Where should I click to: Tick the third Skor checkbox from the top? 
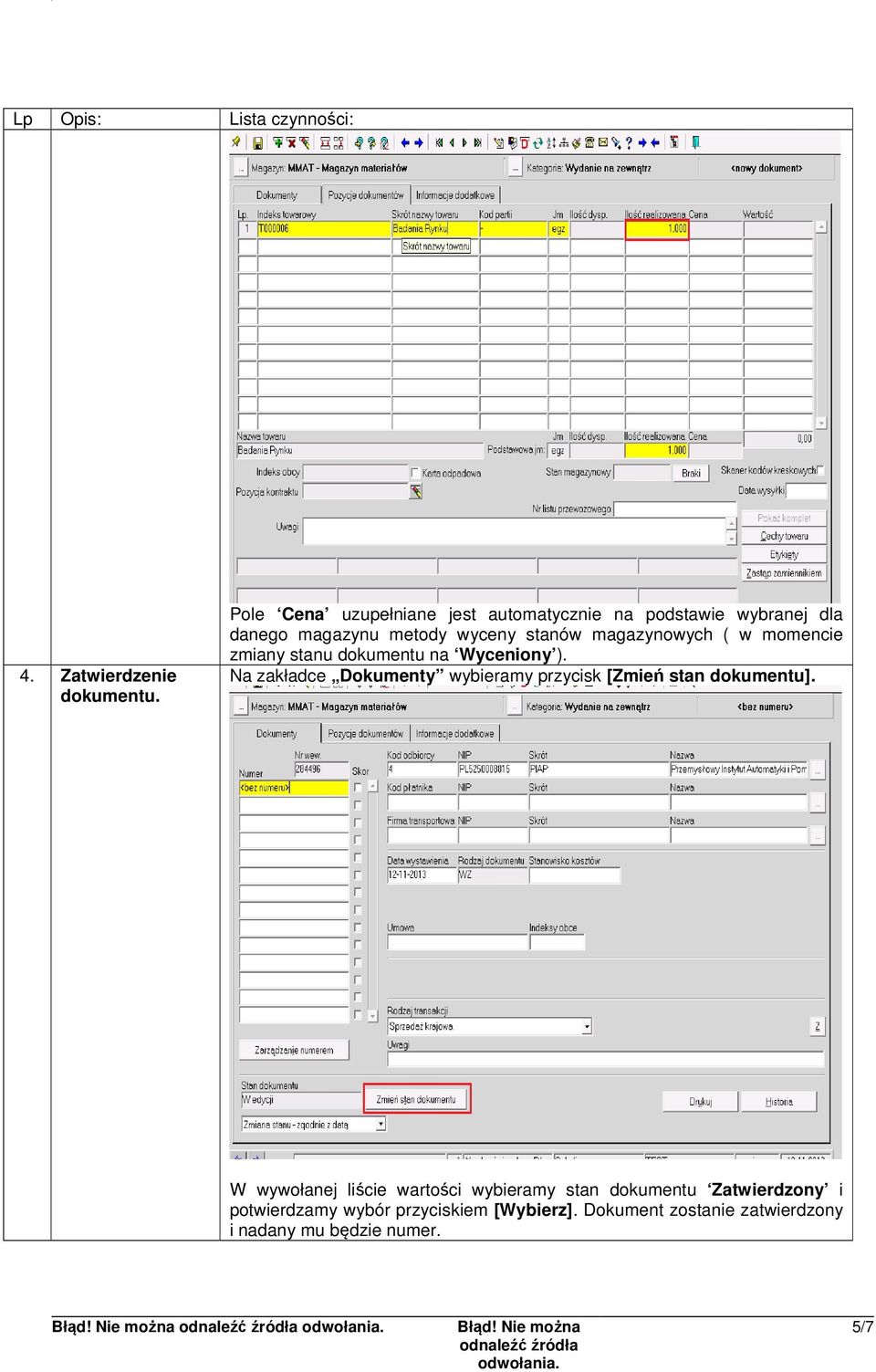[x=358, y=822]
